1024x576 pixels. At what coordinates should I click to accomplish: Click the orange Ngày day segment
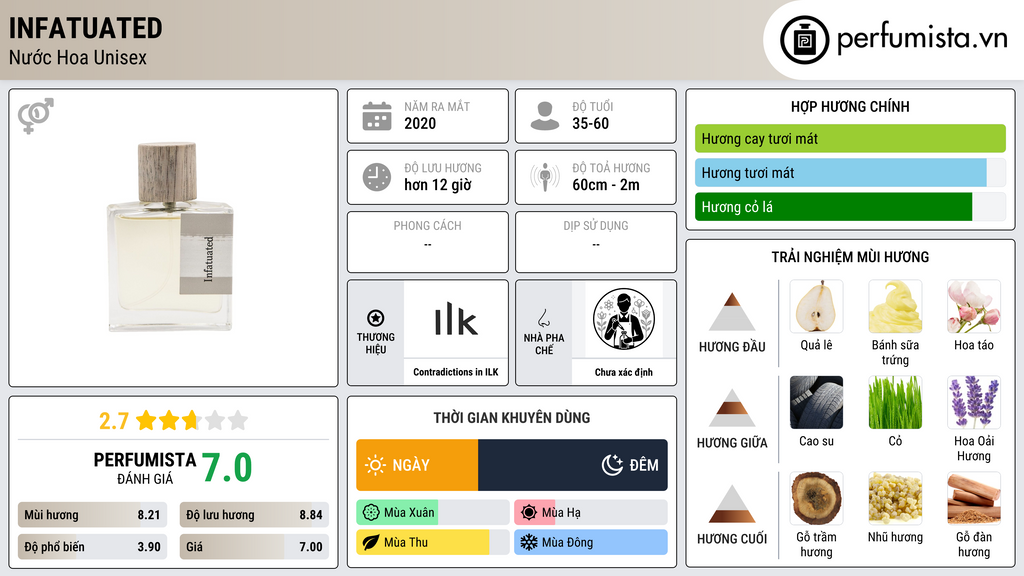417,465
